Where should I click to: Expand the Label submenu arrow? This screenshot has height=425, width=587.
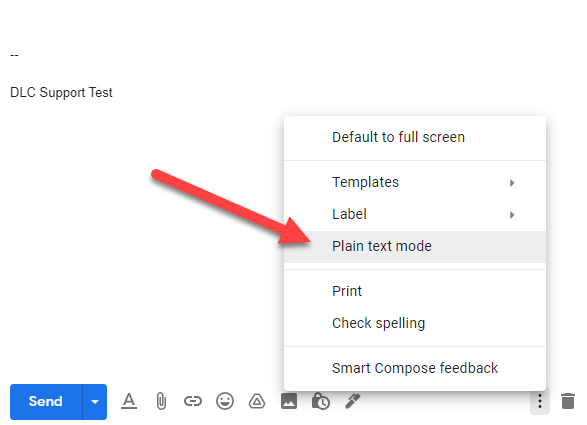[512, 215]
